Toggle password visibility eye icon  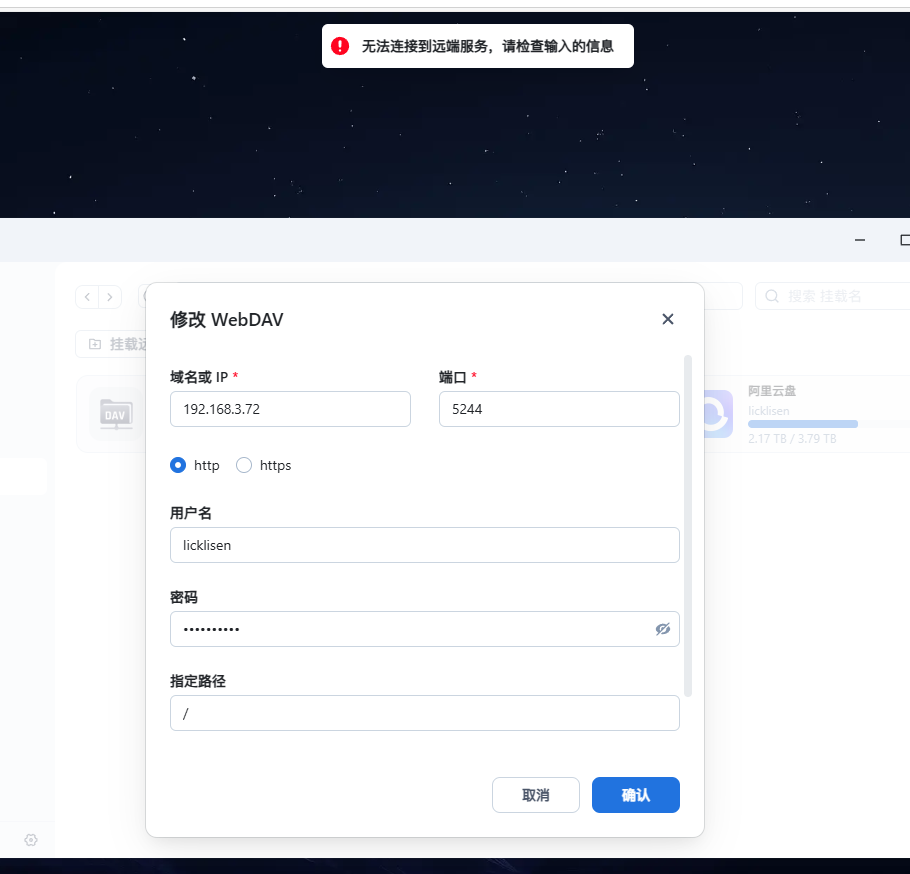663,629
